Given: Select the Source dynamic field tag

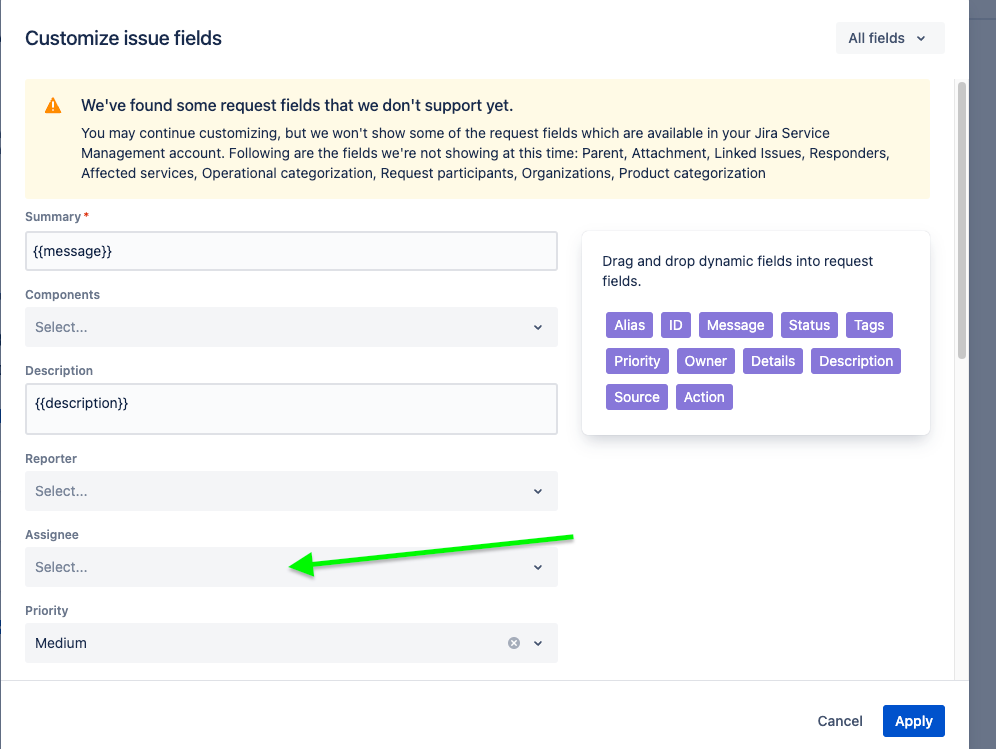Looking at the screenshot, I should 636,397.
